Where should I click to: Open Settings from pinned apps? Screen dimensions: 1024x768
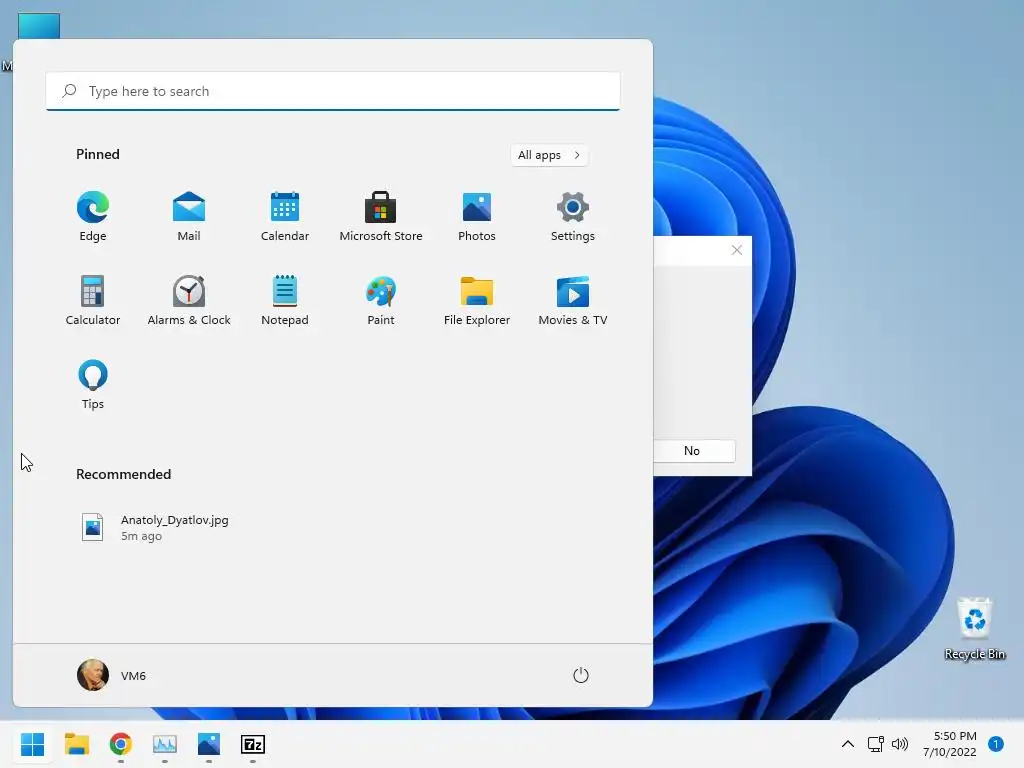coord(573,216)
